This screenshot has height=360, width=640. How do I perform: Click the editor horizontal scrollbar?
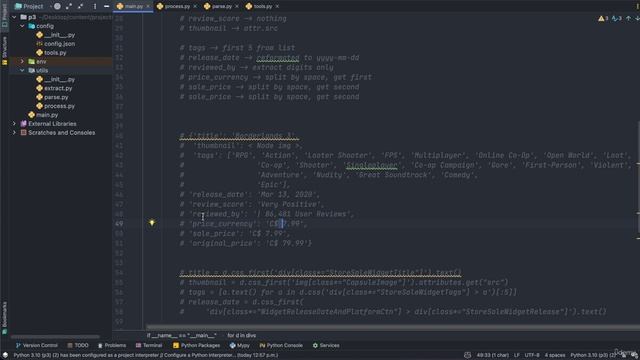(x=392, y=327)
